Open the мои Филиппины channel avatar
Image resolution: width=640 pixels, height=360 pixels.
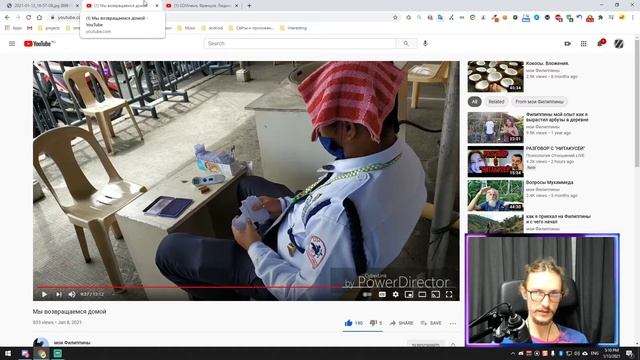point(41,343)
